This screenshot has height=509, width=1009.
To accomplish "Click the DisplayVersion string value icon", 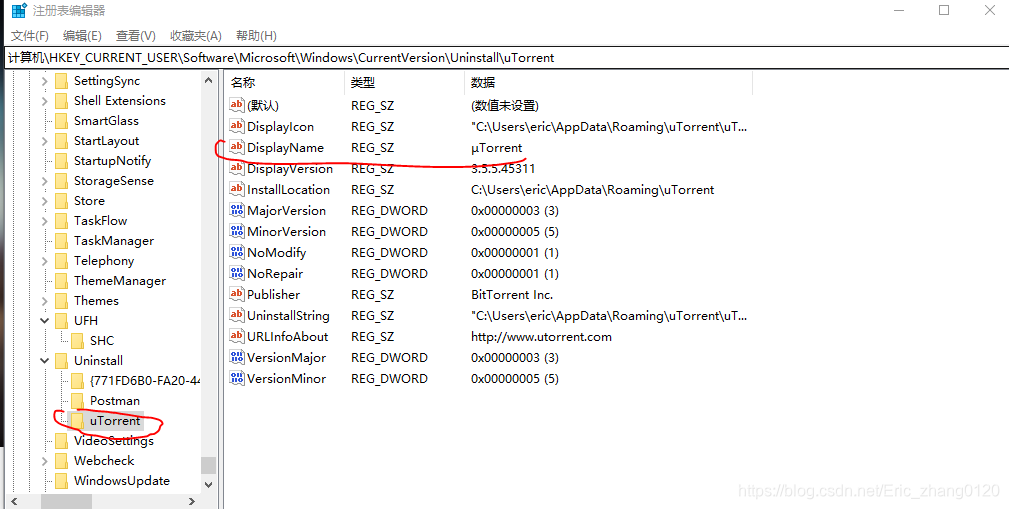I will [x=237, y=169].
